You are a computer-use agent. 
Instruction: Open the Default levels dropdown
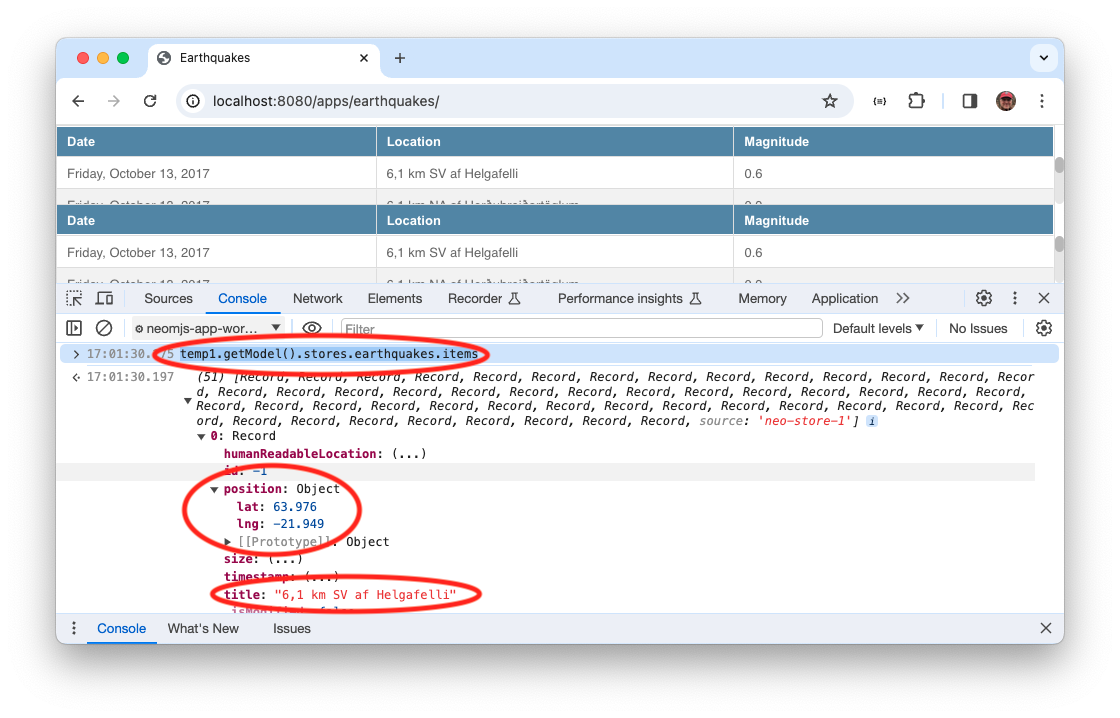coord(878,328)
